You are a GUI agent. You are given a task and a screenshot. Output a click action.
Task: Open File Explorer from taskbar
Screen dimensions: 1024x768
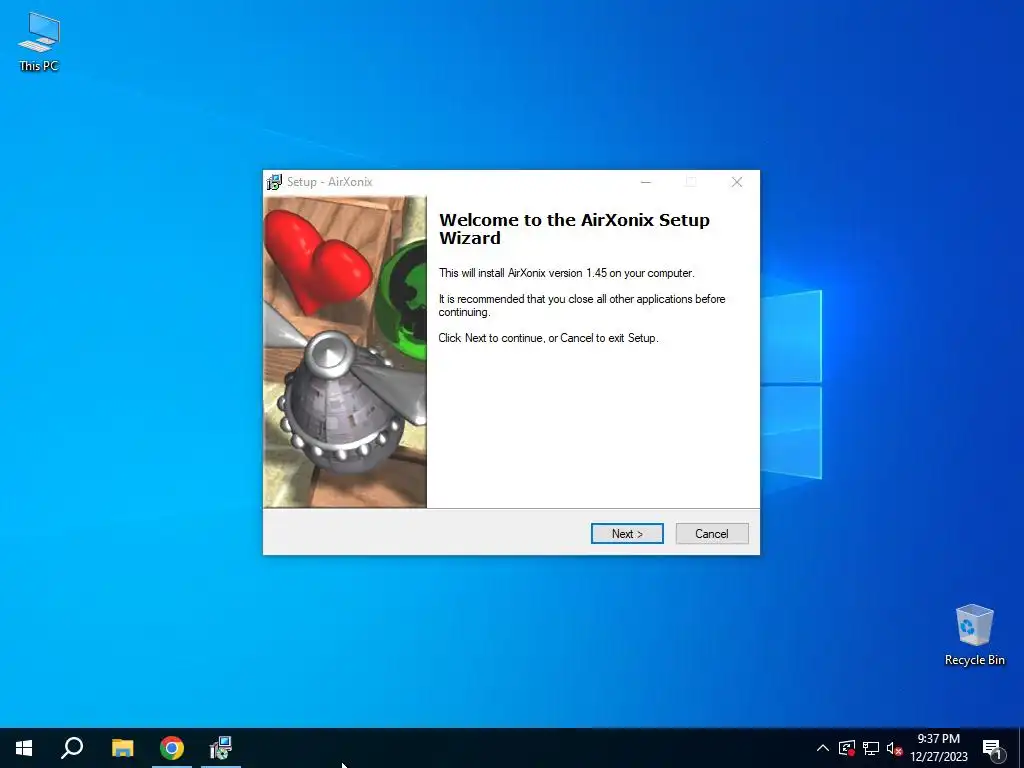122,748
